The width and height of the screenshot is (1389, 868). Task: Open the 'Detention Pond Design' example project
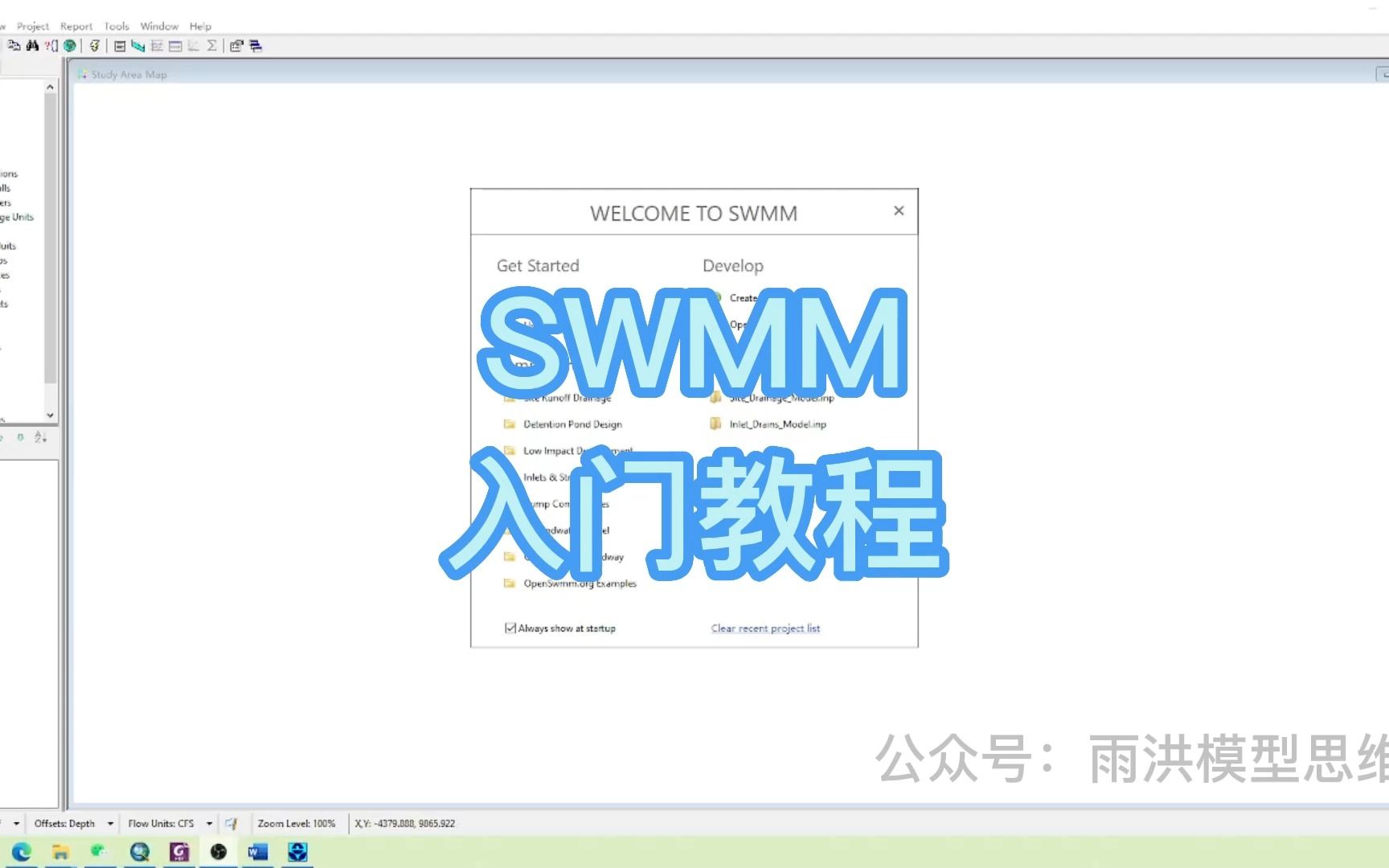point(572,424)
